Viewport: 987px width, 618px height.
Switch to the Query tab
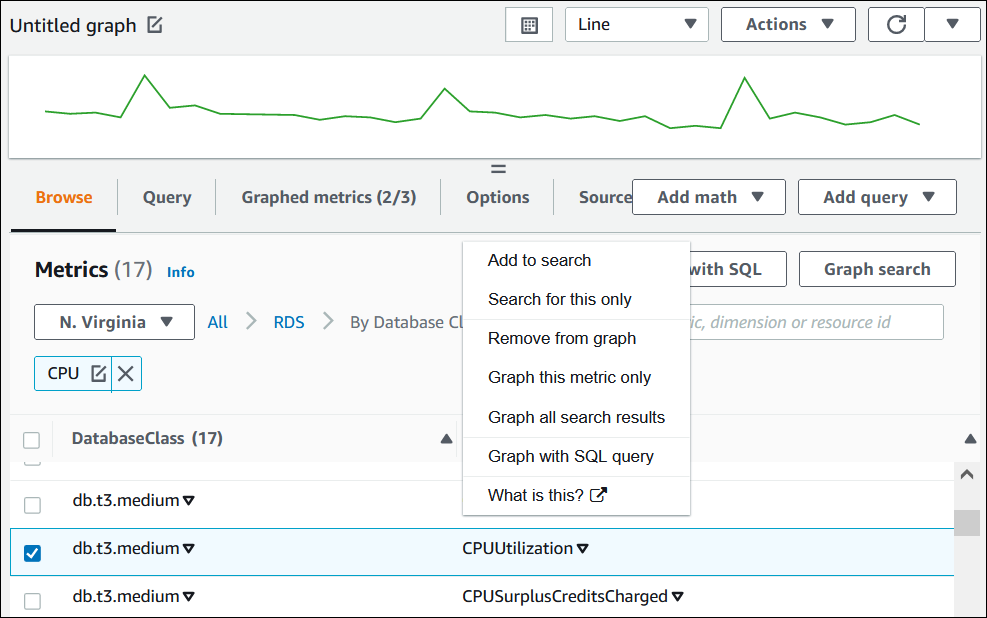click(166, 197)
